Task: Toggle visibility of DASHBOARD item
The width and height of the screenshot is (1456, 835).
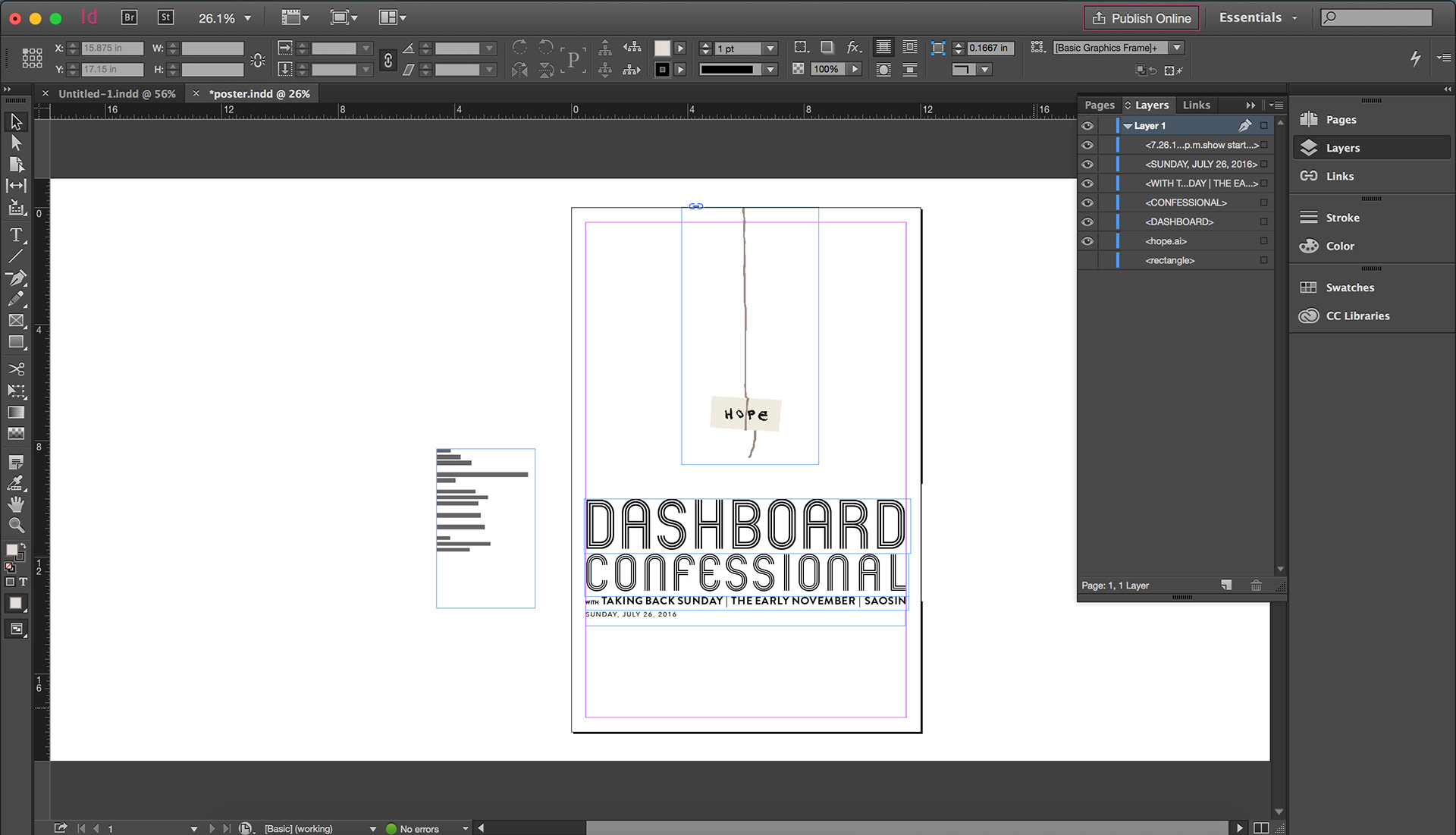Action: [1087, 221]
